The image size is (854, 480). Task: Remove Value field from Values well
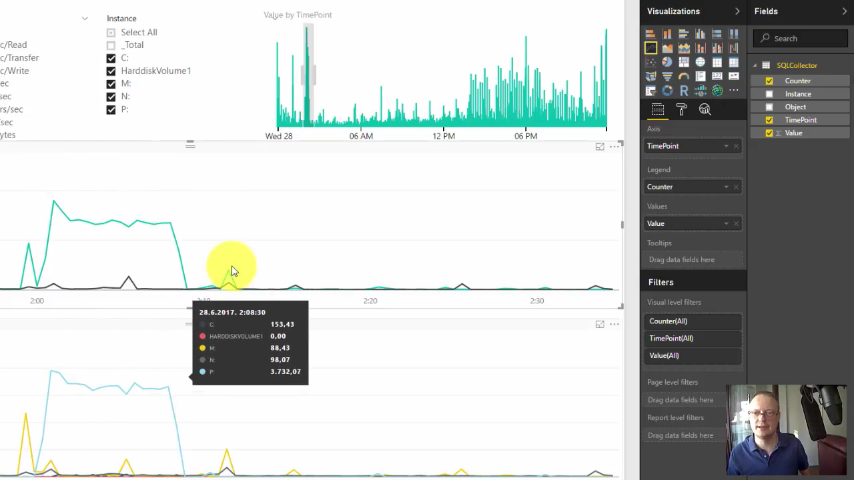736,224
